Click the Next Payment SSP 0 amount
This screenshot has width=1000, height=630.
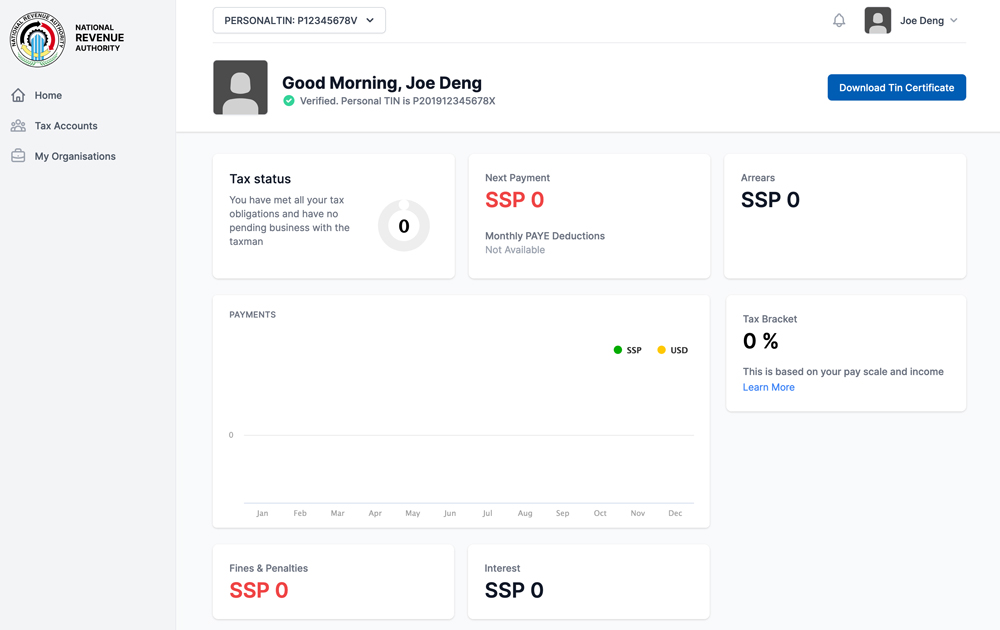click(x=515, y=200)
